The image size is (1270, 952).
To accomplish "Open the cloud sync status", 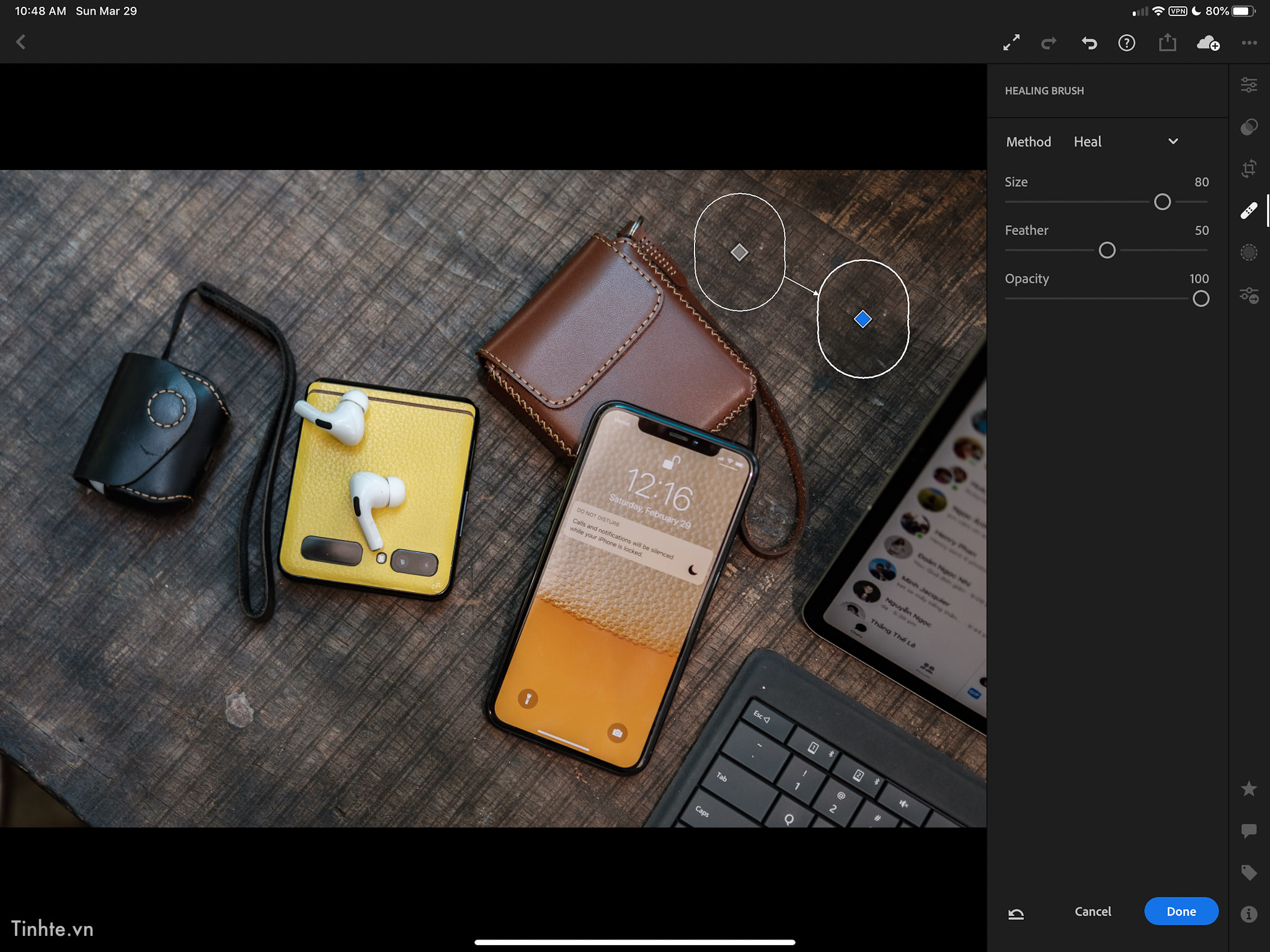I will (1208, 43).
